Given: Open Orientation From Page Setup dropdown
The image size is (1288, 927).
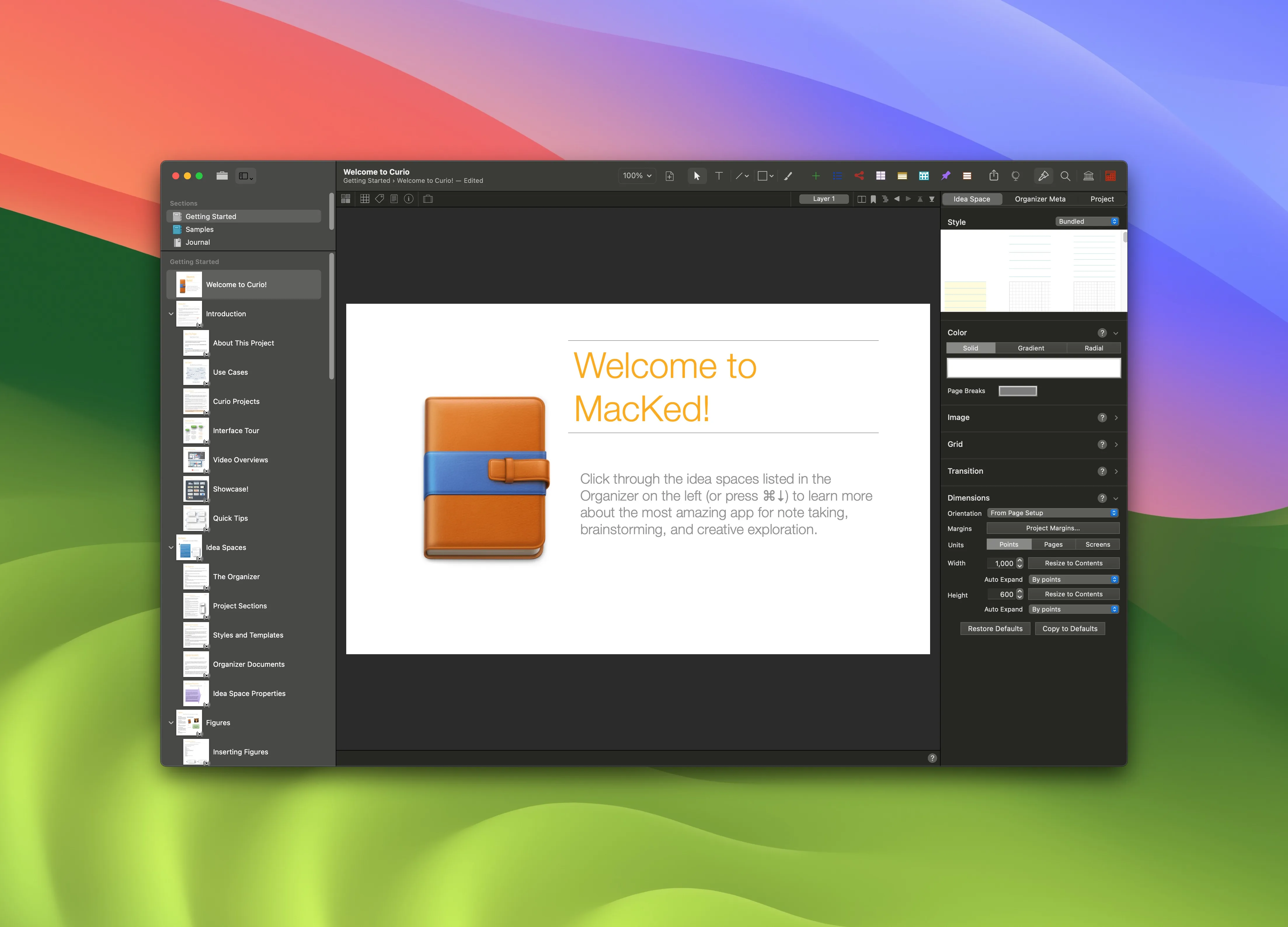Looking at the screenshot, I should click(1053, 513).
